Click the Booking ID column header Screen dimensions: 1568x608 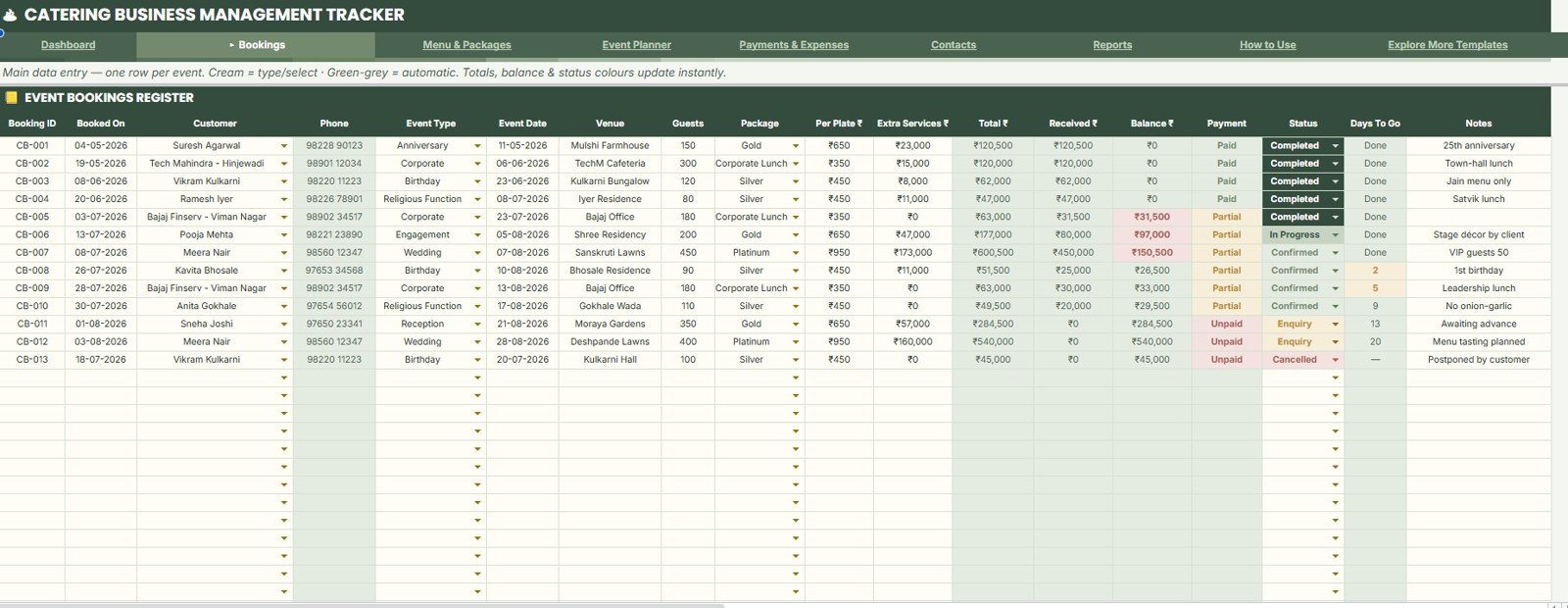32,124
